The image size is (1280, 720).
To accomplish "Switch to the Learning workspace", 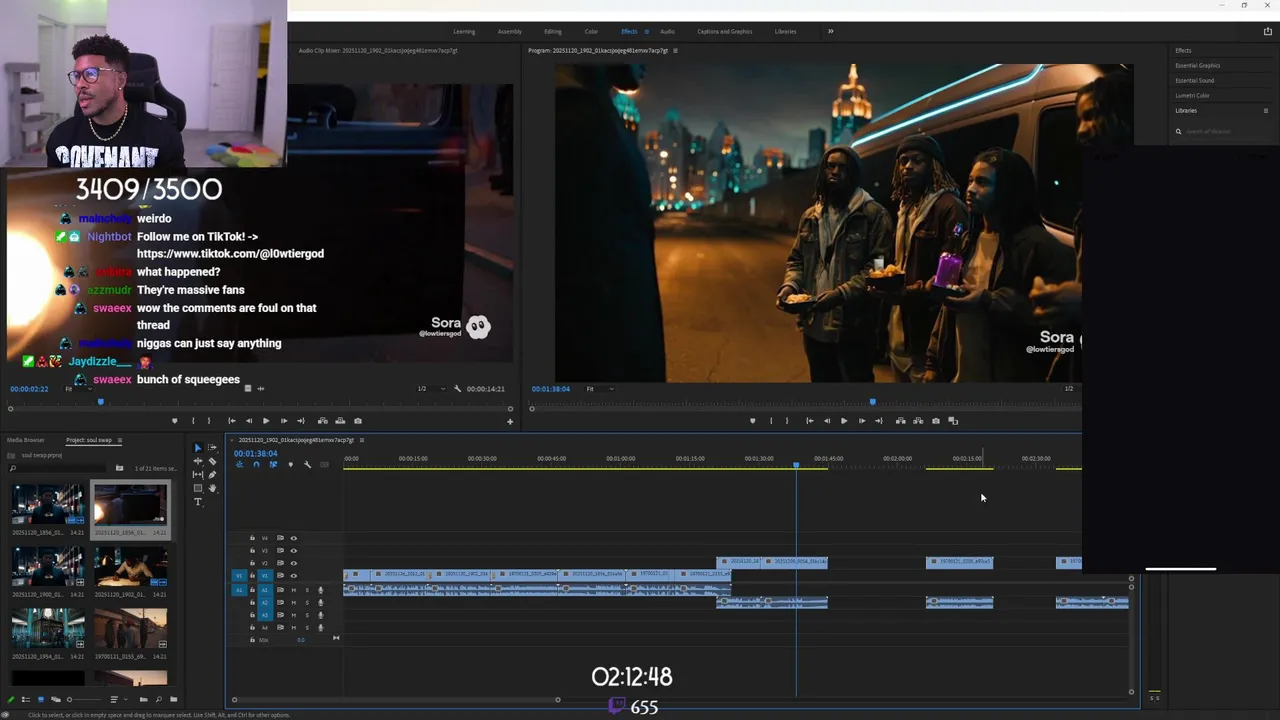I will 464,31.
